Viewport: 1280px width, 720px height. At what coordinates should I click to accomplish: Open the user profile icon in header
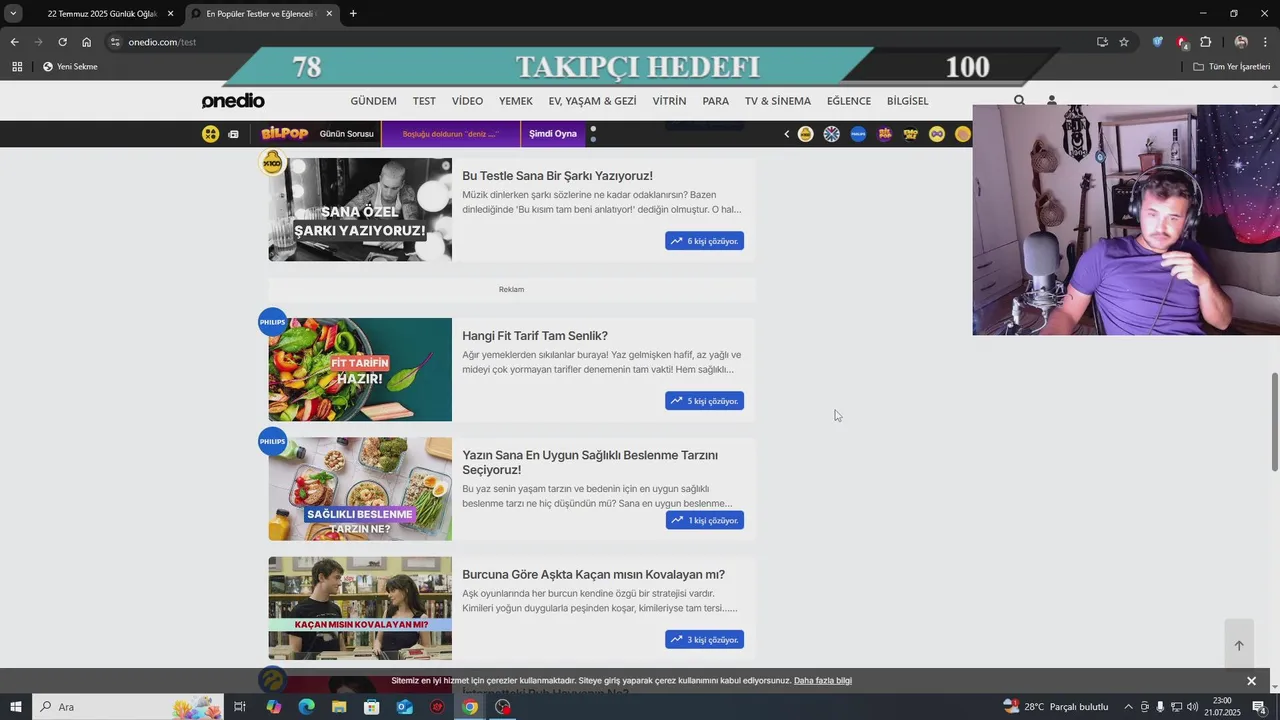pyautogui.click(x=1051, y=101)
